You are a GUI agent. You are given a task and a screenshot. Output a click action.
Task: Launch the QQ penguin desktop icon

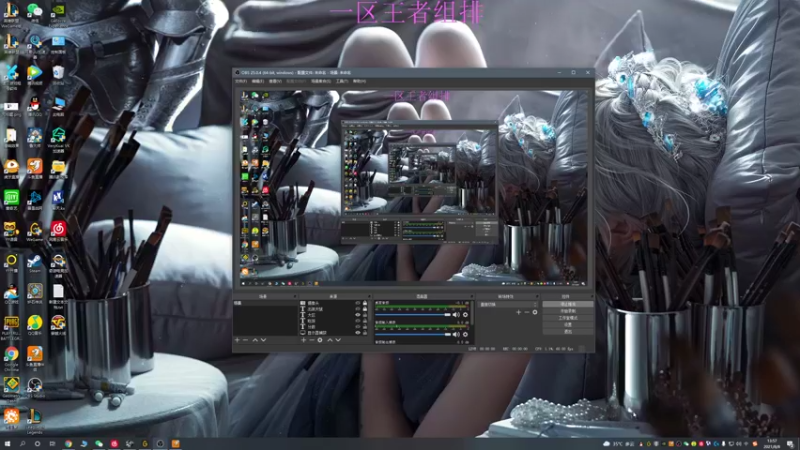[35, 107]
